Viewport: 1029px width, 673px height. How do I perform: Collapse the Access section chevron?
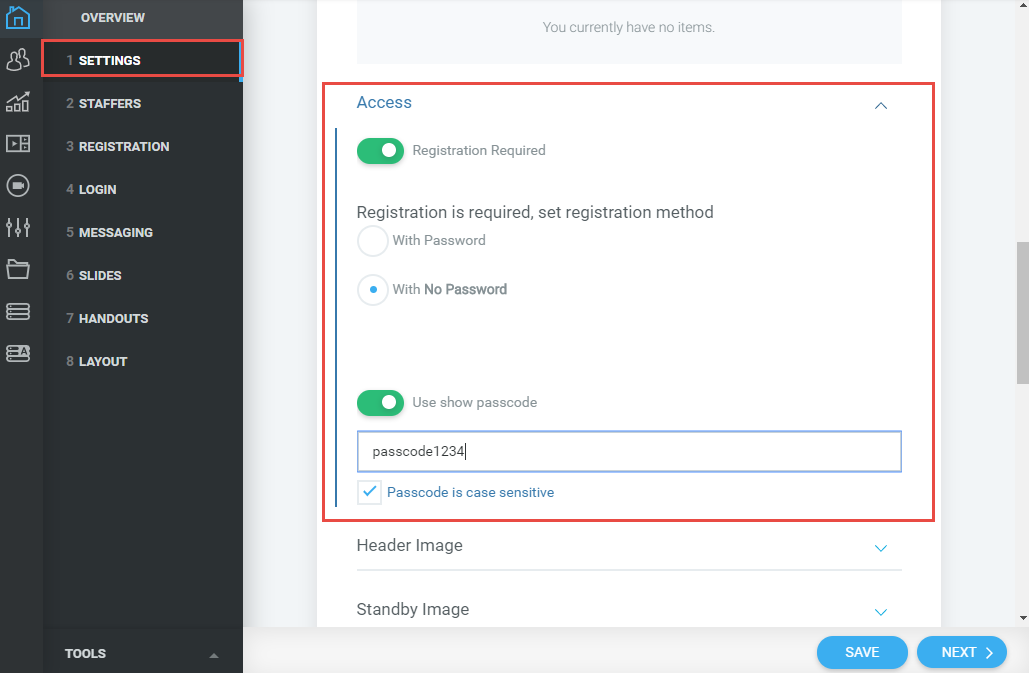(x=881, y=106)
